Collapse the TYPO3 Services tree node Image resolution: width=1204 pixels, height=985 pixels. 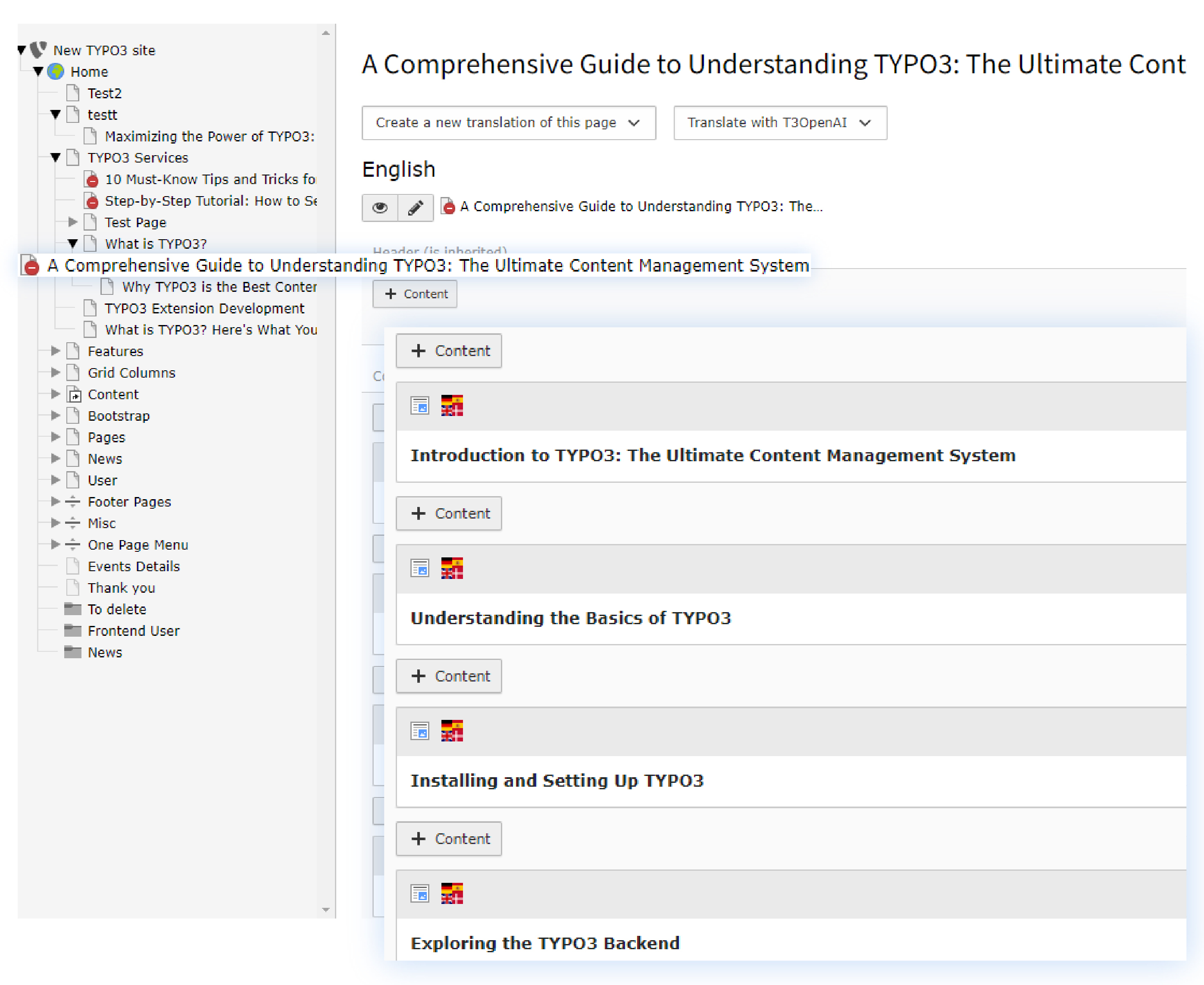[55, 158]
